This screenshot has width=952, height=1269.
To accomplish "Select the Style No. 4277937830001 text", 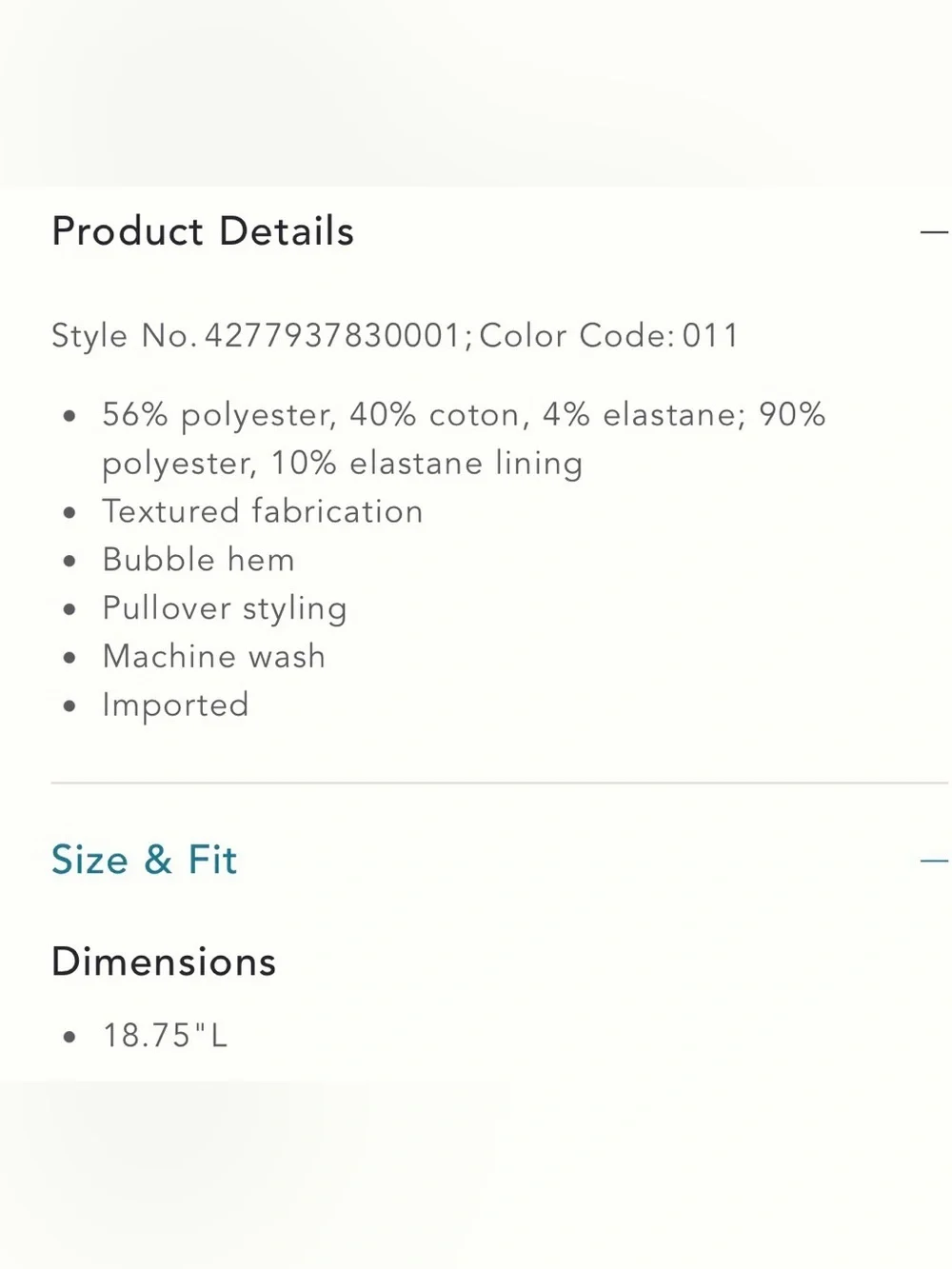I will tap(256, 335).
